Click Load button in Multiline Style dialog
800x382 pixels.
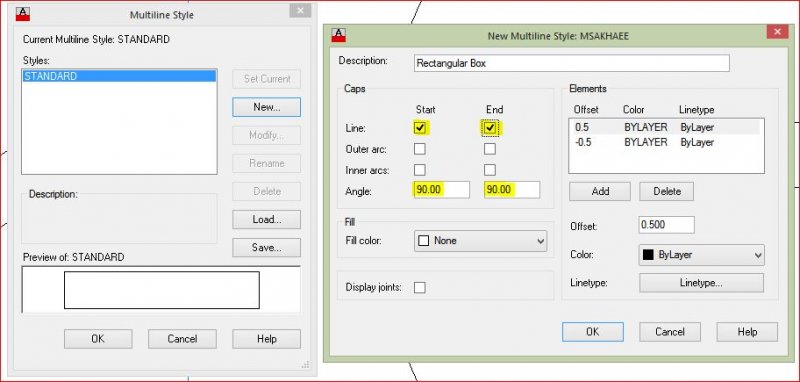tap(266, 220)
